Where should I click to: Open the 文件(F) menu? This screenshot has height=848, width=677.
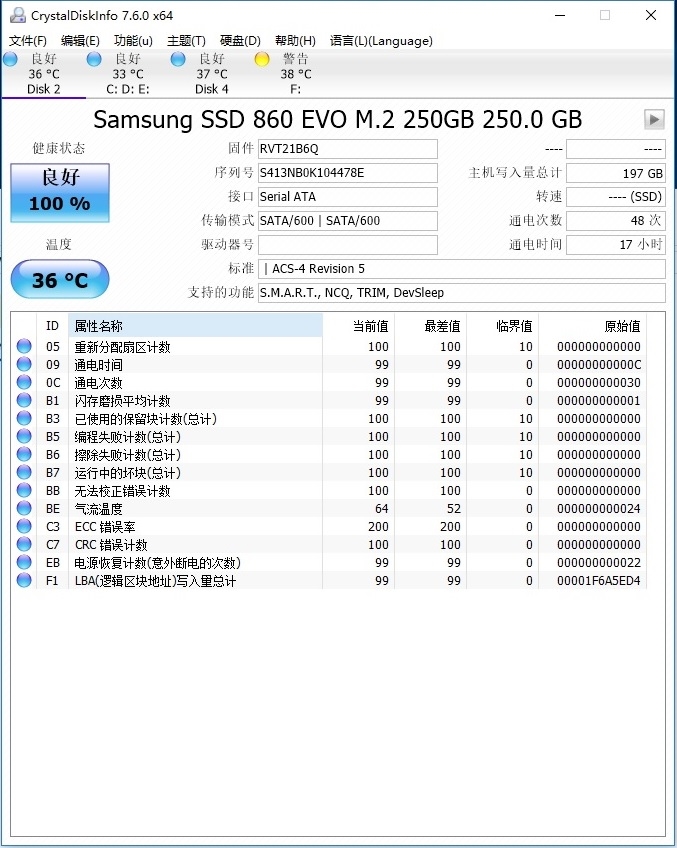click(28, 41)
